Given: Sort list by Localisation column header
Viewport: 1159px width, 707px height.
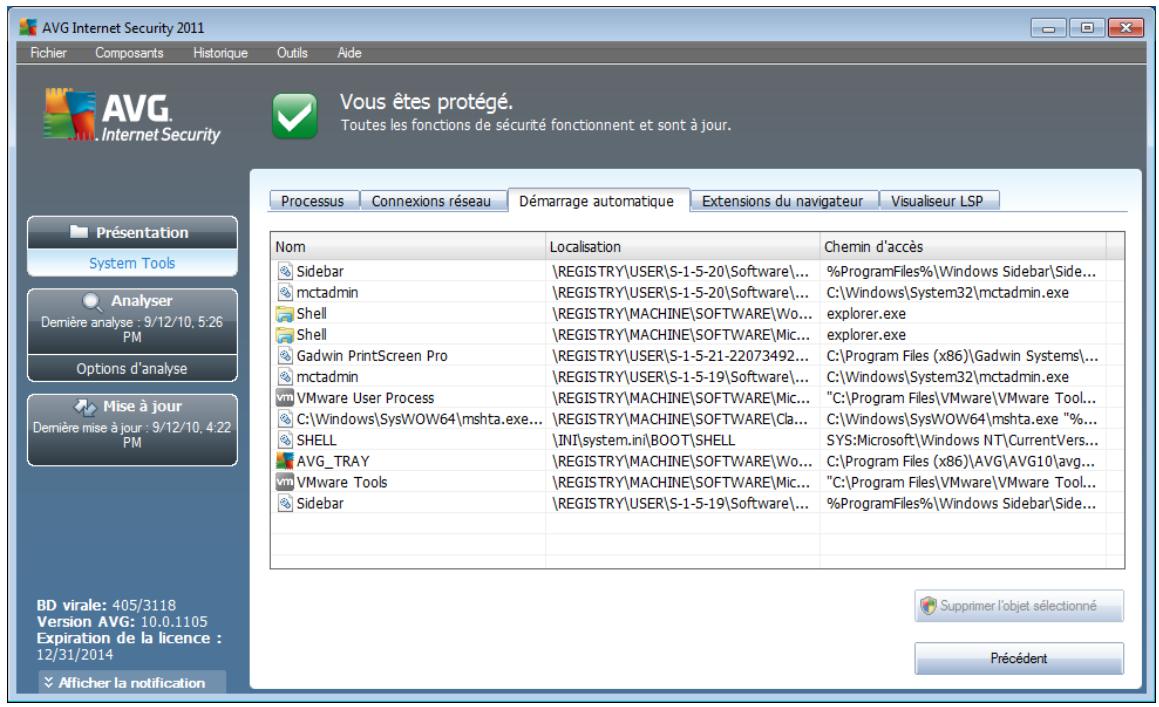Looking at the screenshot, I should [x=683, y=246].
